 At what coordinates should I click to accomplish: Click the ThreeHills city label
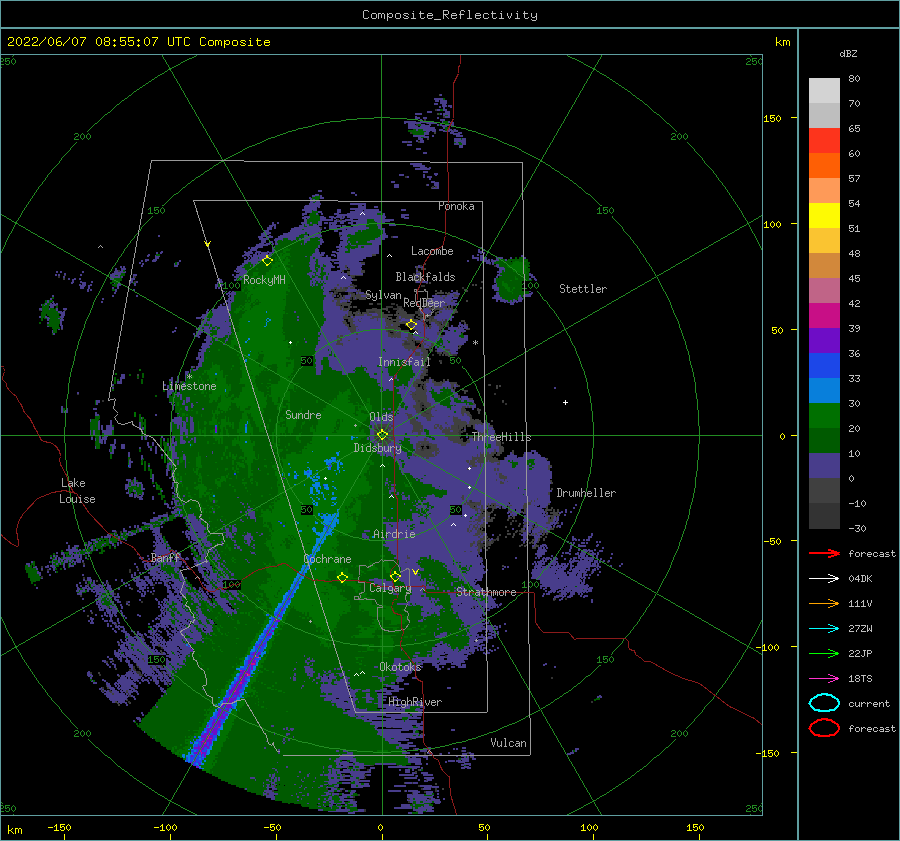(502, 437)
